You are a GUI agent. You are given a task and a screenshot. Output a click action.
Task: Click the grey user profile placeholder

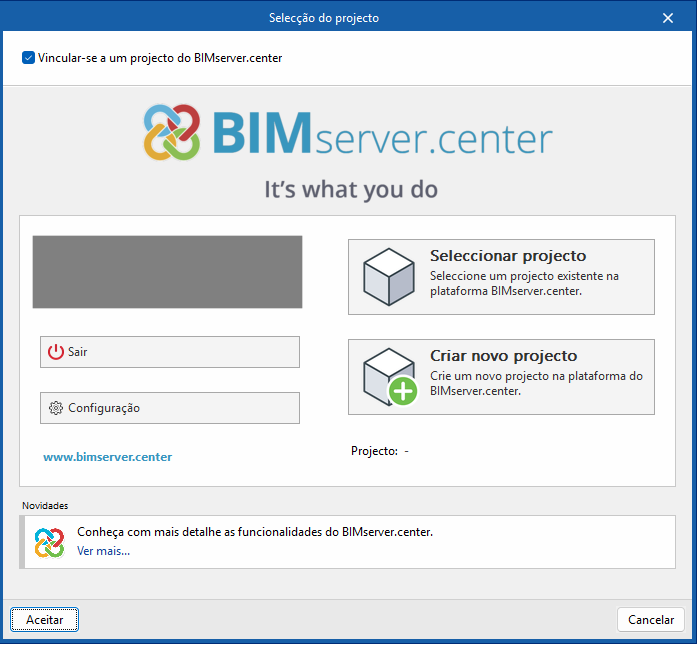(168, 272)
